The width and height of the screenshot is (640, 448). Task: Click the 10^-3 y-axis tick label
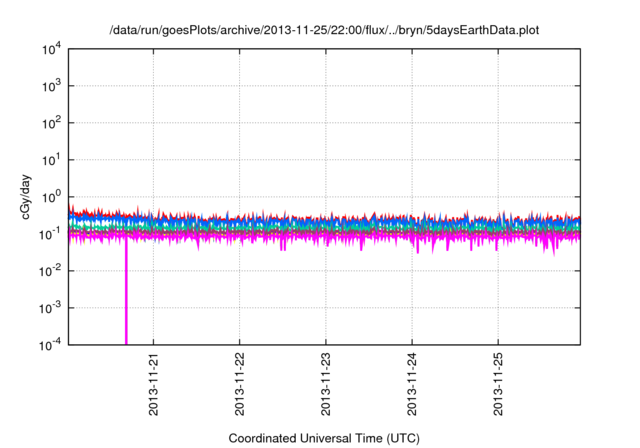coord(50,308)
